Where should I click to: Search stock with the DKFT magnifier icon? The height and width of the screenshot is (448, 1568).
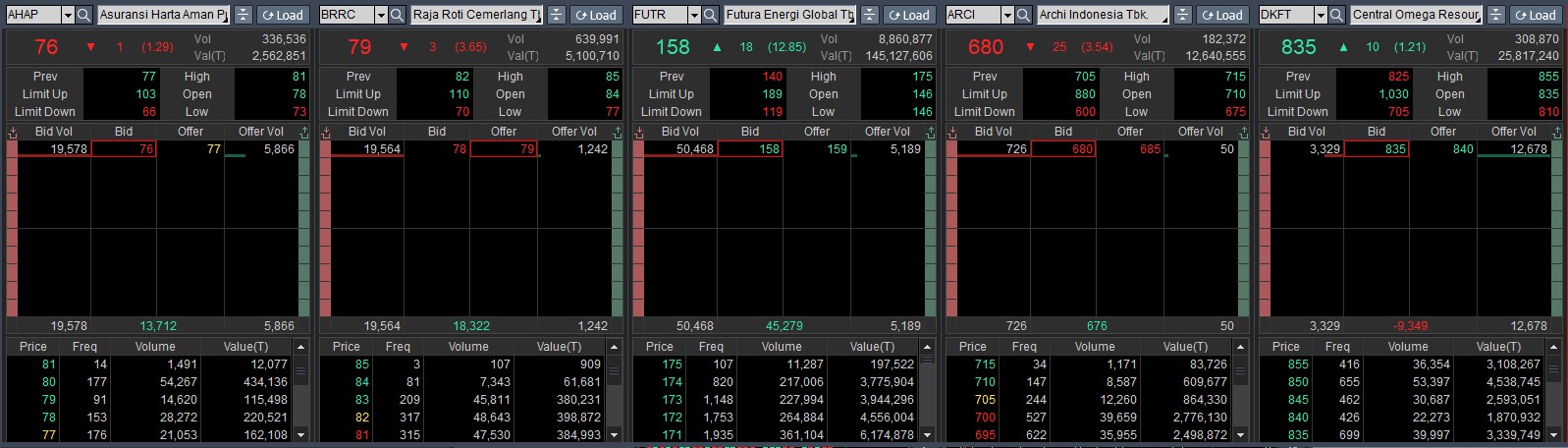point(1336,15)
